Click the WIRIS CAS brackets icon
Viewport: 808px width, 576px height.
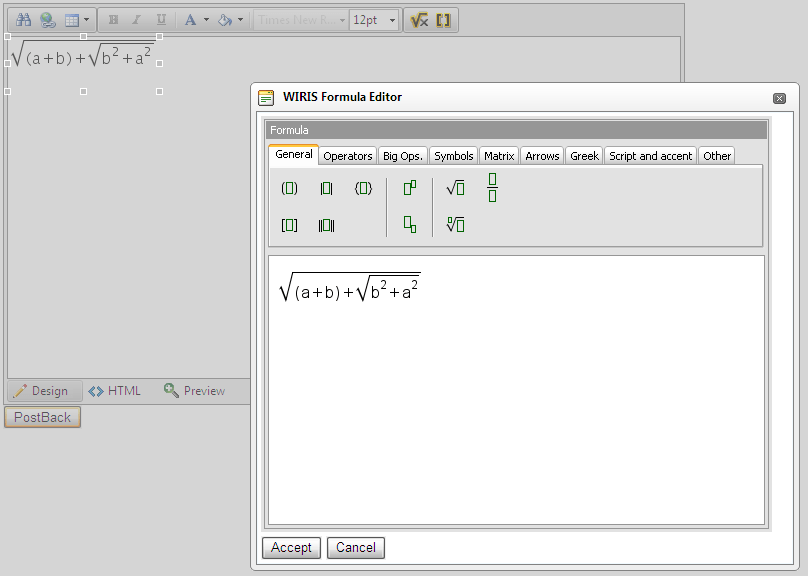coord(443,20)
